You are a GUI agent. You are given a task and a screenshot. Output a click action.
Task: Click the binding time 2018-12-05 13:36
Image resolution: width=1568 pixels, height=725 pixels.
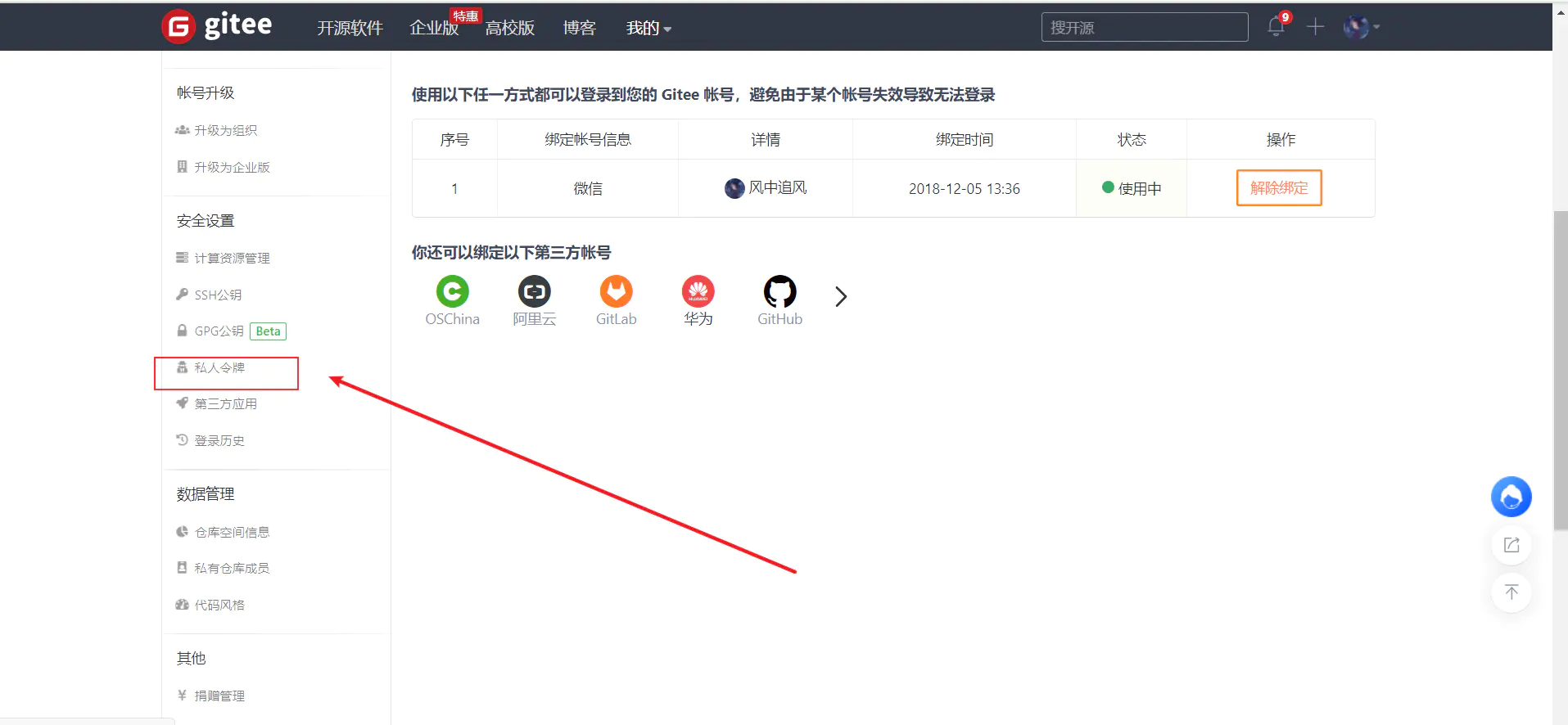[x=965, y=189]
